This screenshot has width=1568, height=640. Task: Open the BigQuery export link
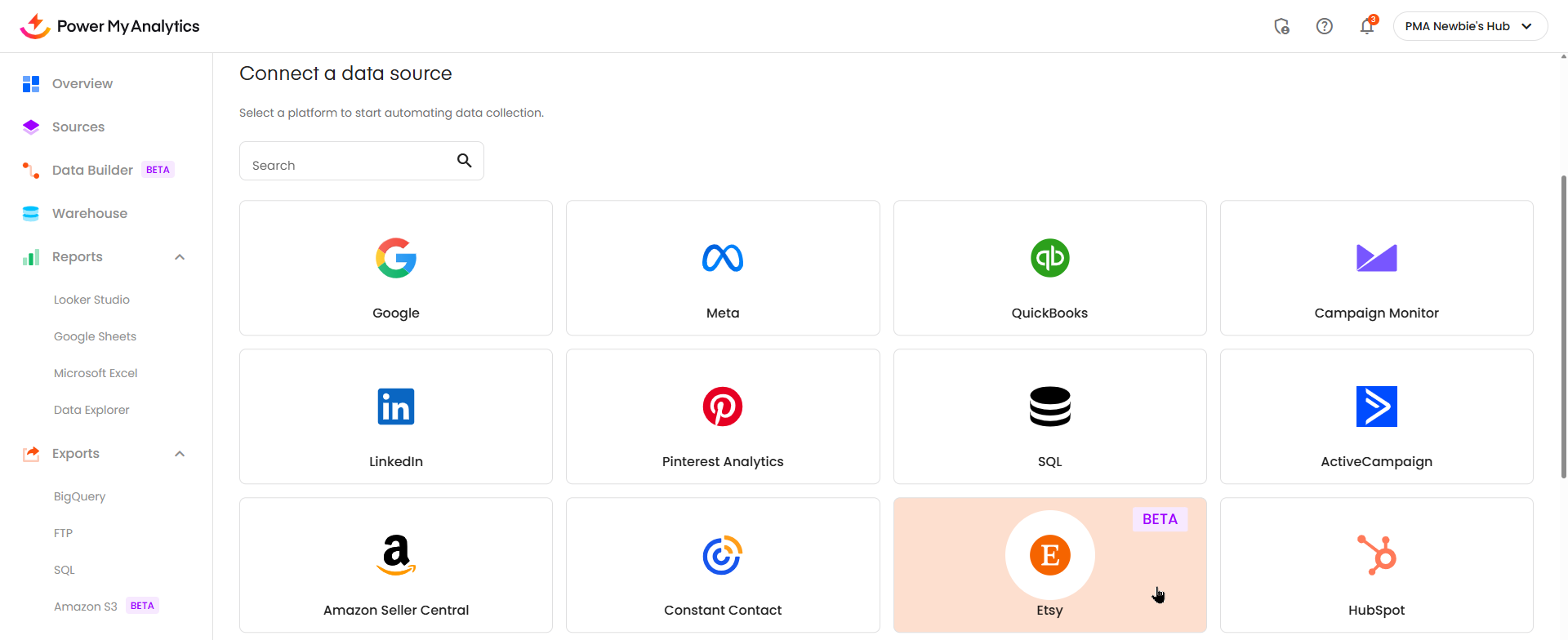(79, 496)
